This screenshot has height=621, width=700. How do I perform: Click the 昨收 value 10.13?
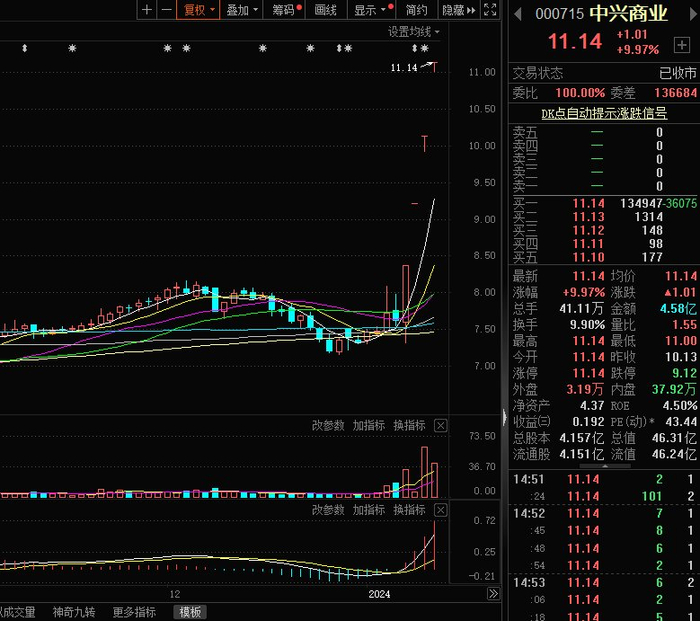coord(681,357)
